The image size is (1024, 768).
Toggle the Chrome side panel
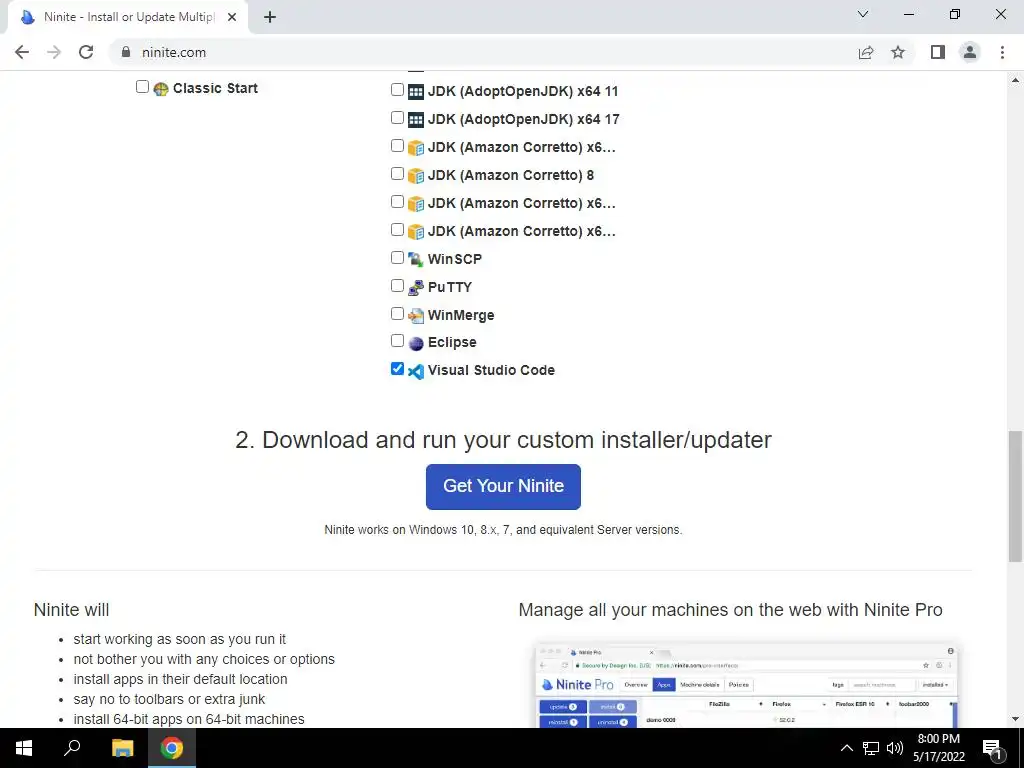pyautogui.click(x=938, y=52)
